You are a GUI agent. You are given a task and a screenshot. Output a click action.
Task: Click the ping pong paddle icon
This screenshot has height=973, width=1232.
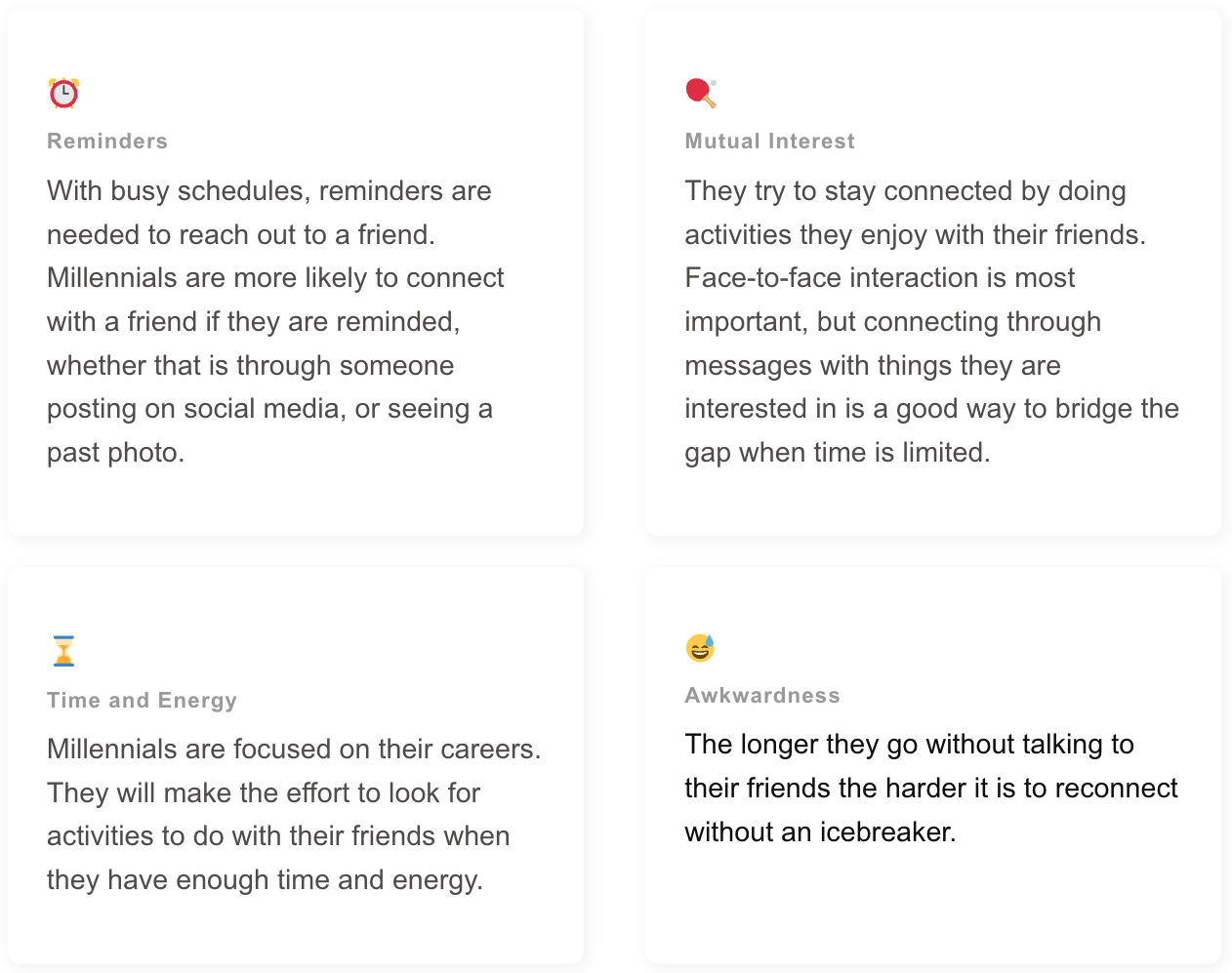click(x=701, y=93)
